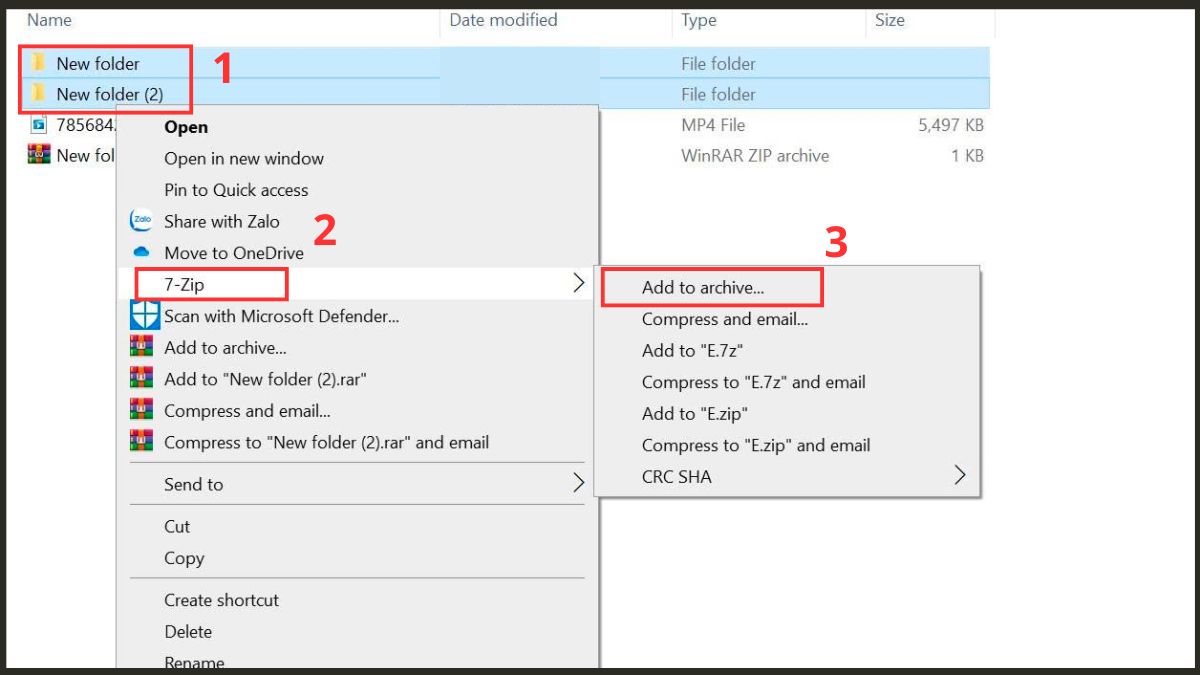The image size is (1200, 675).
Task: Choose WinRAR Add to archive... entry
Action: [x=225, y=347]
